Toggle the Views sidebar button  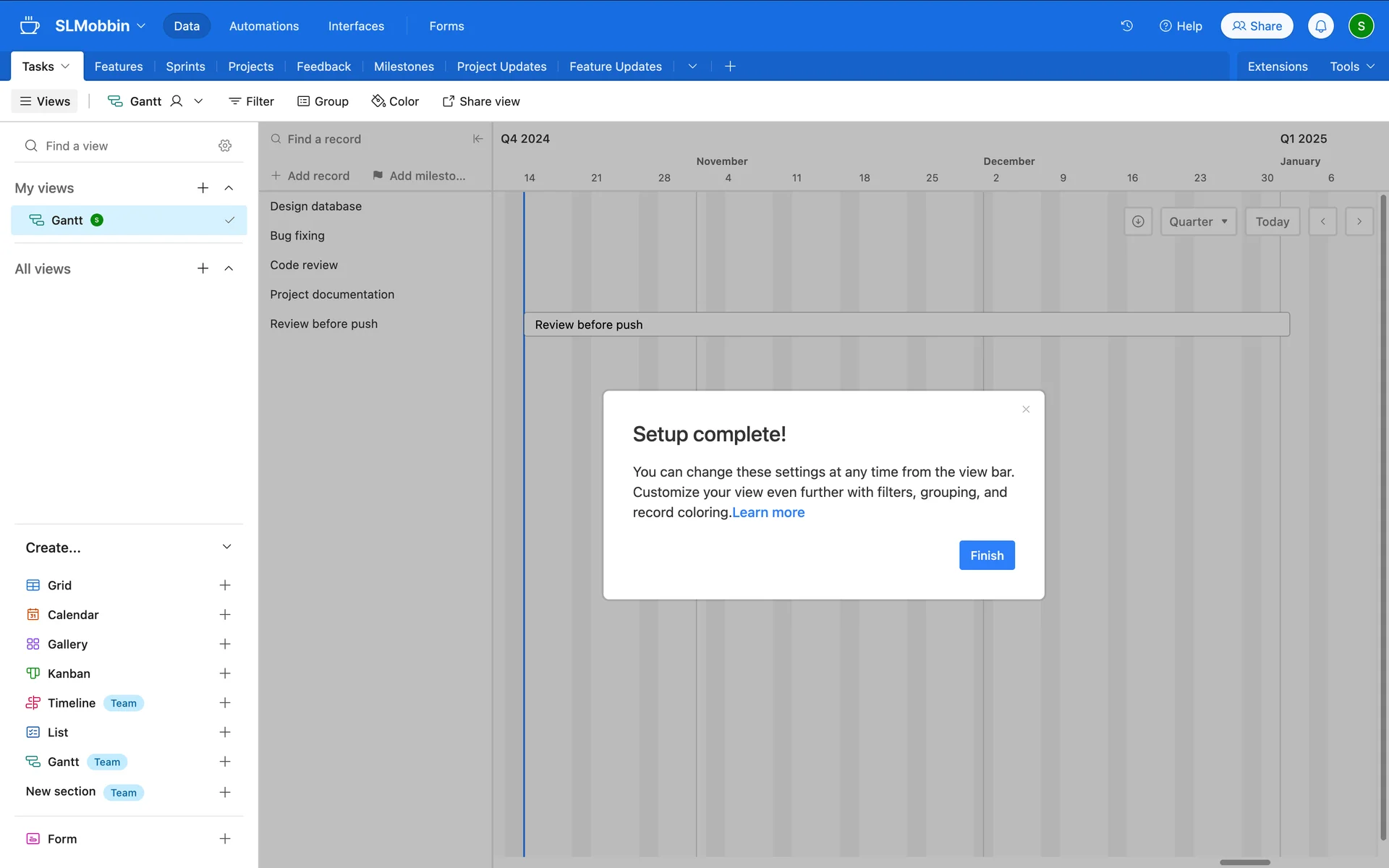(45, 101)
